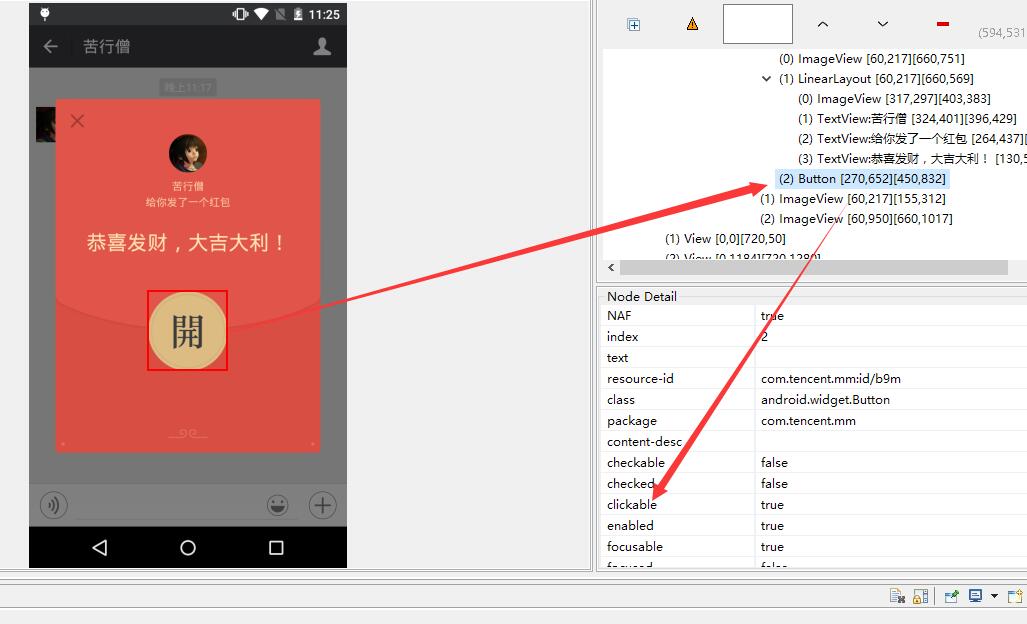
Task: Click the expand-all tree icon
Action: (x=633, y=25)
